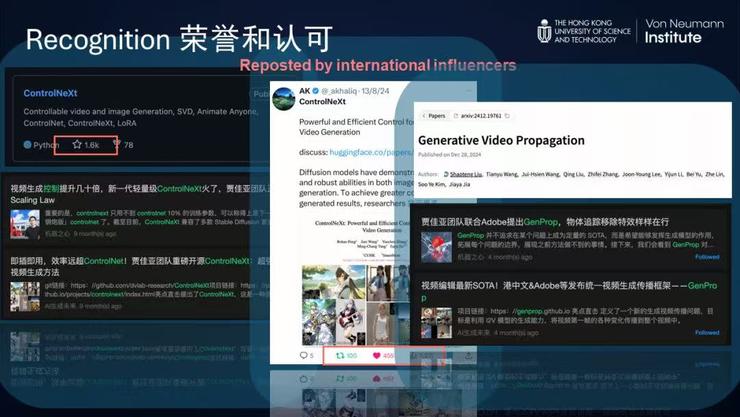Open the huggingface.co/papers discussion link

(371, 152)
